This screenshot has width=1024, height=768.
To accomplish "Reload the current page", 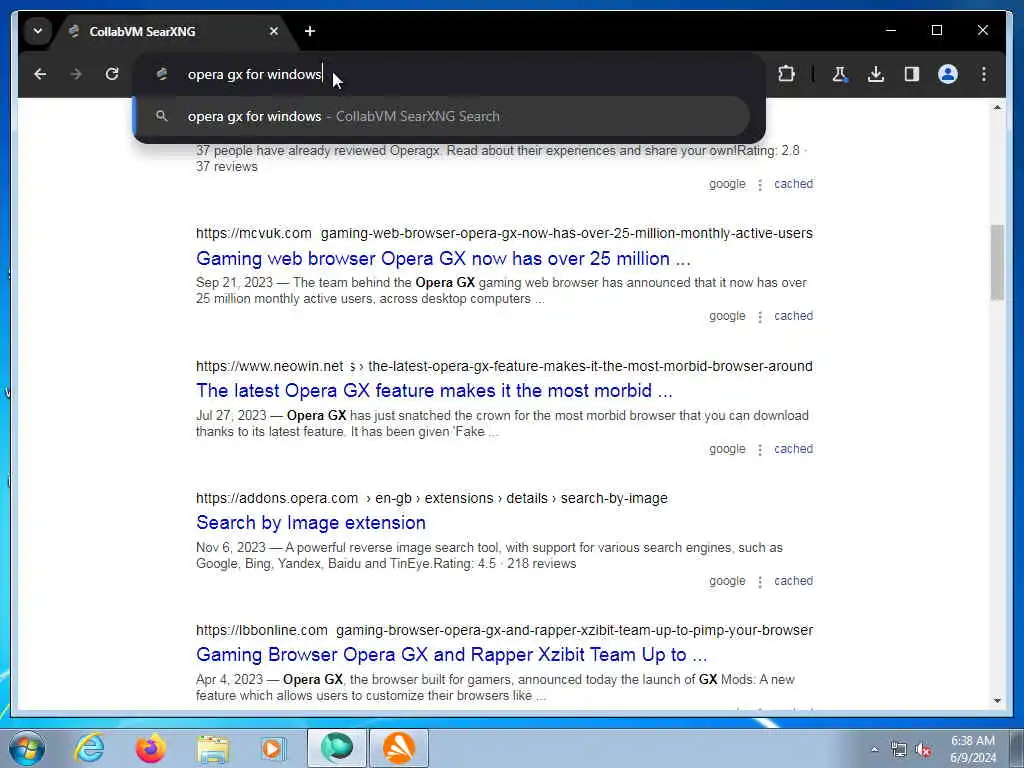I will (112, 74).
